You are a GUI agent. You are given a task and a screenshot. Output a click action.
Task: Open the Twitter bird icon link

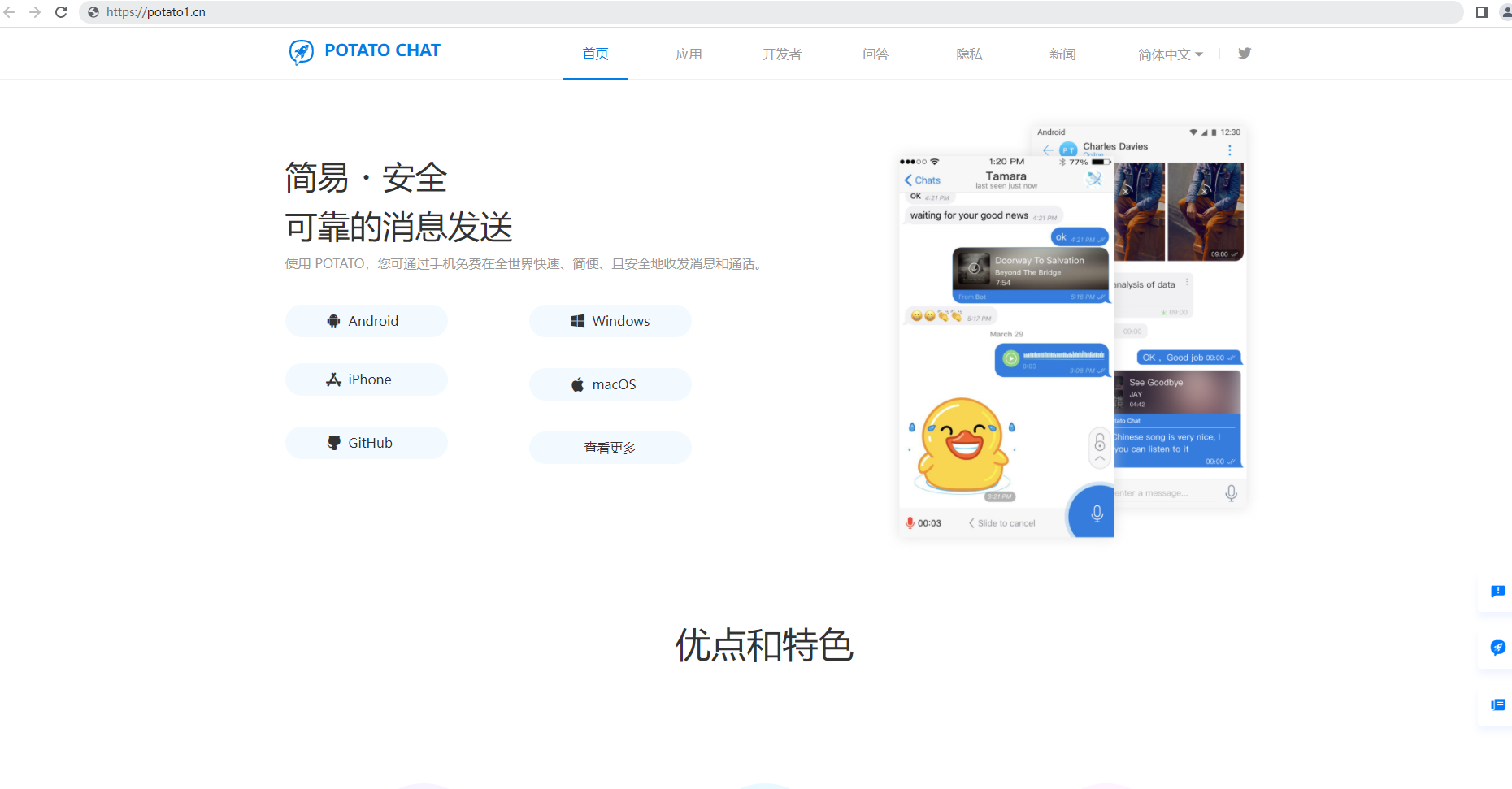tap(1244, 54)
